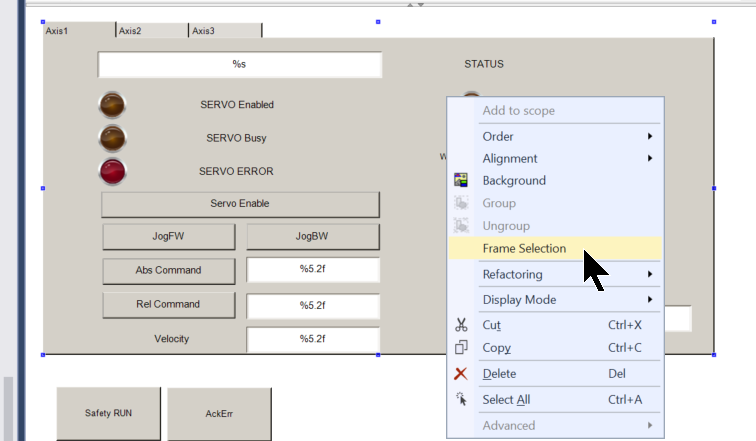Click the Refactoring submenu arrow
756x441 pixels.
pos(650,274)
